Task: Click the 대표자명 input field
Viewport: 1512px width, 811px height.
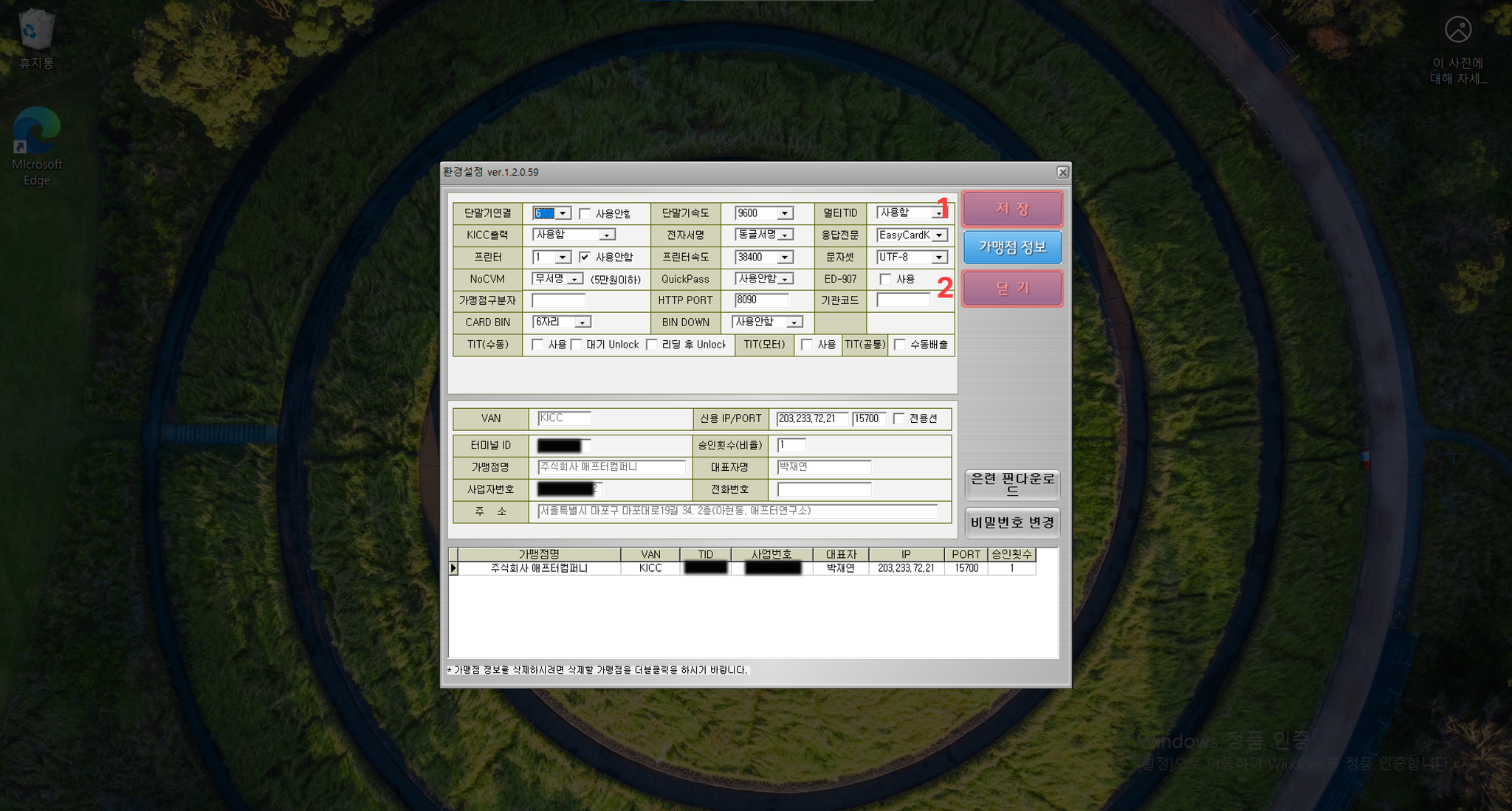Action: (824, 467)
